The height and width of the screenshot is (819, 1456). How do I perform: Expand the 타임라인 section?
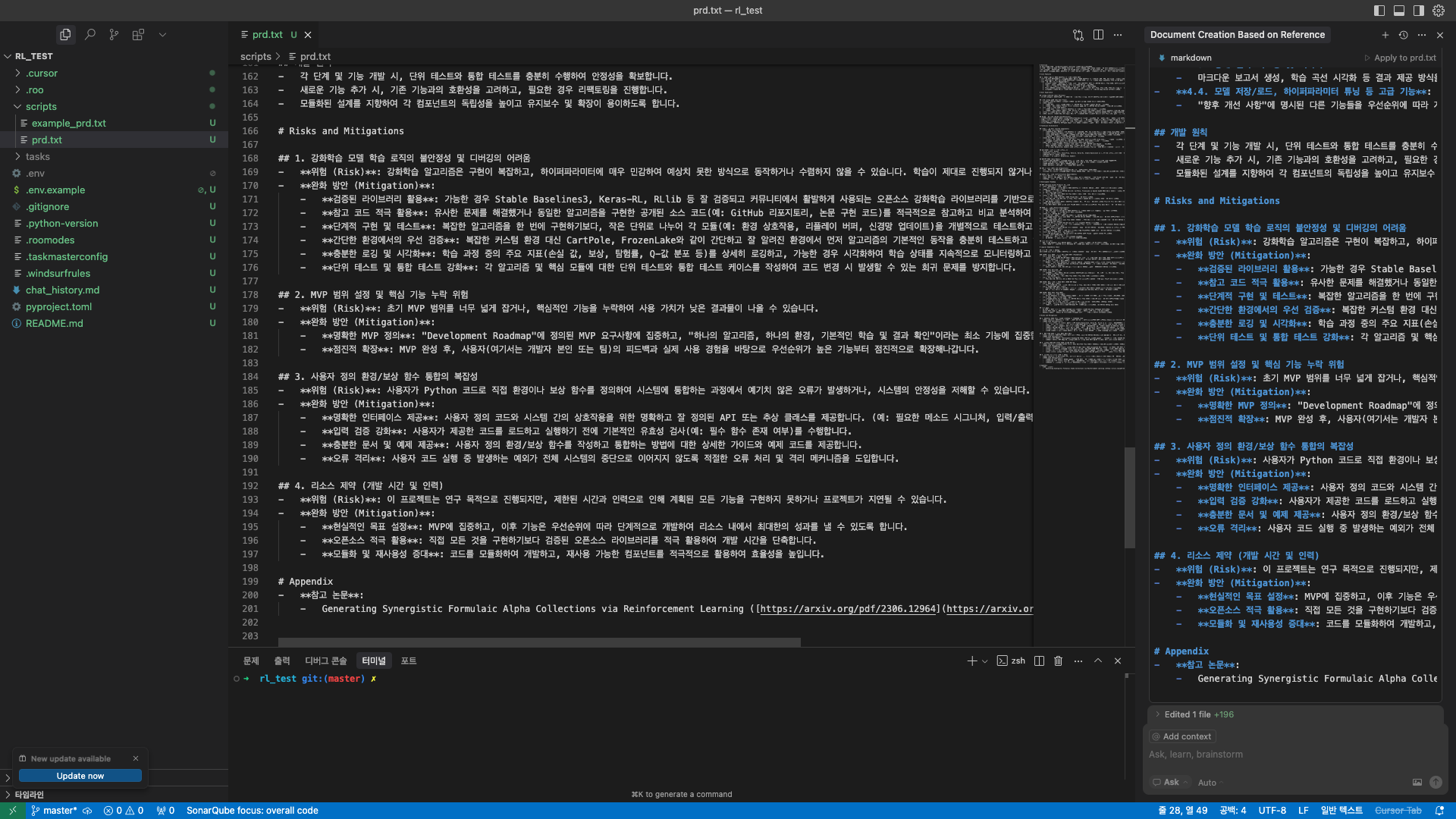tap(114, 795)
